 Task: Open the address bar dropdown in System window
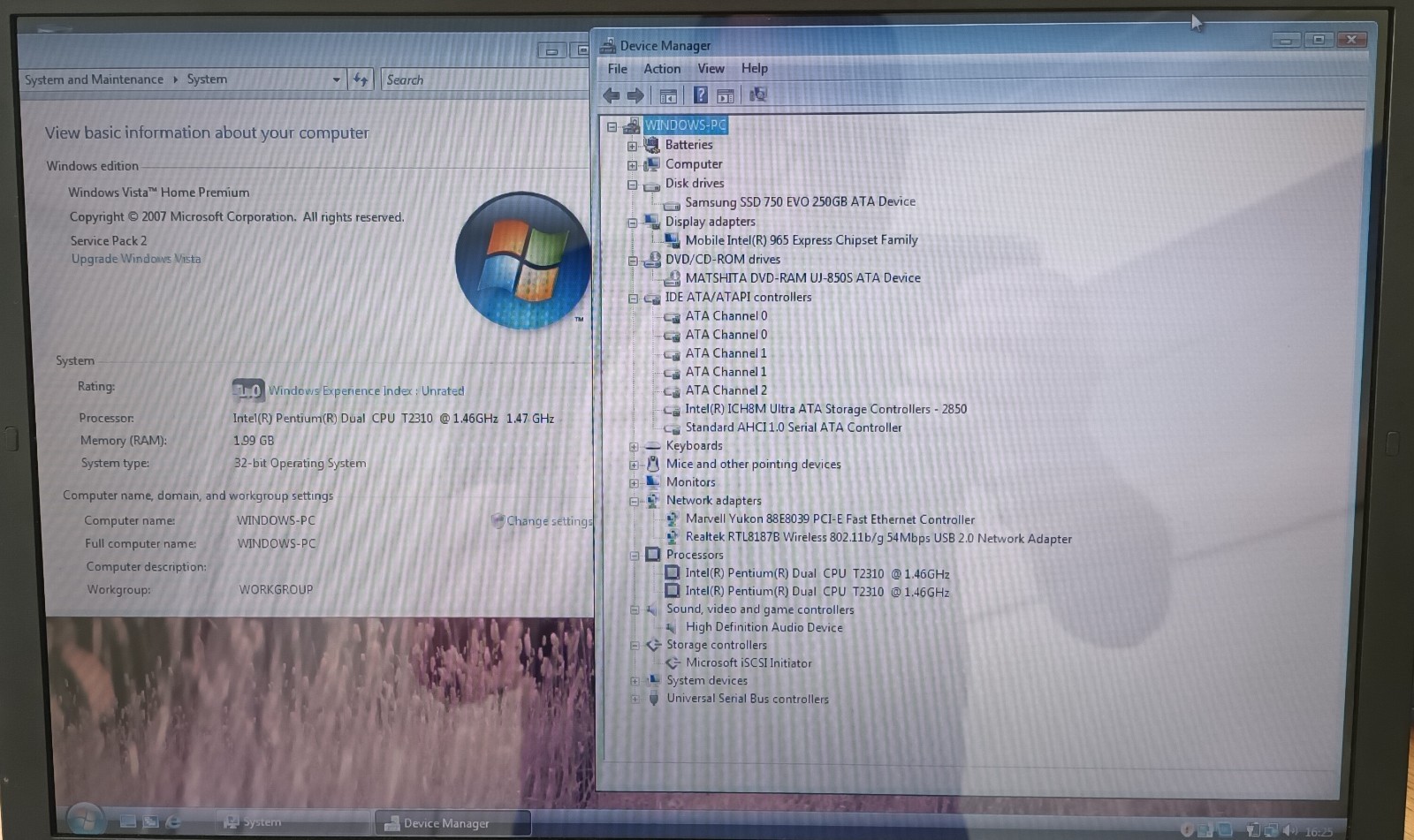[x=336, y=79]
